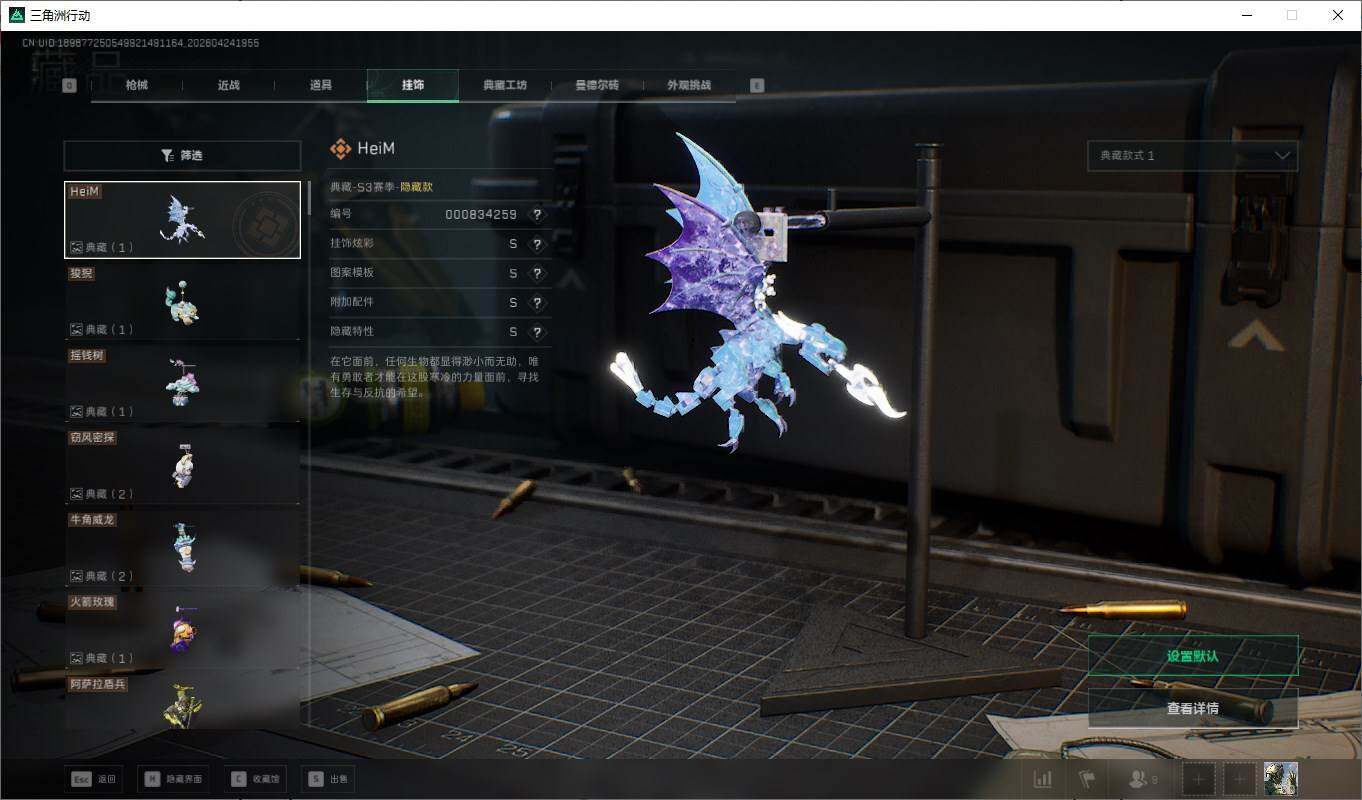This screenshot has width=1362, height=800.
Task: Switch to the 曼德尔砖 tab
Action: pos(597,85)
